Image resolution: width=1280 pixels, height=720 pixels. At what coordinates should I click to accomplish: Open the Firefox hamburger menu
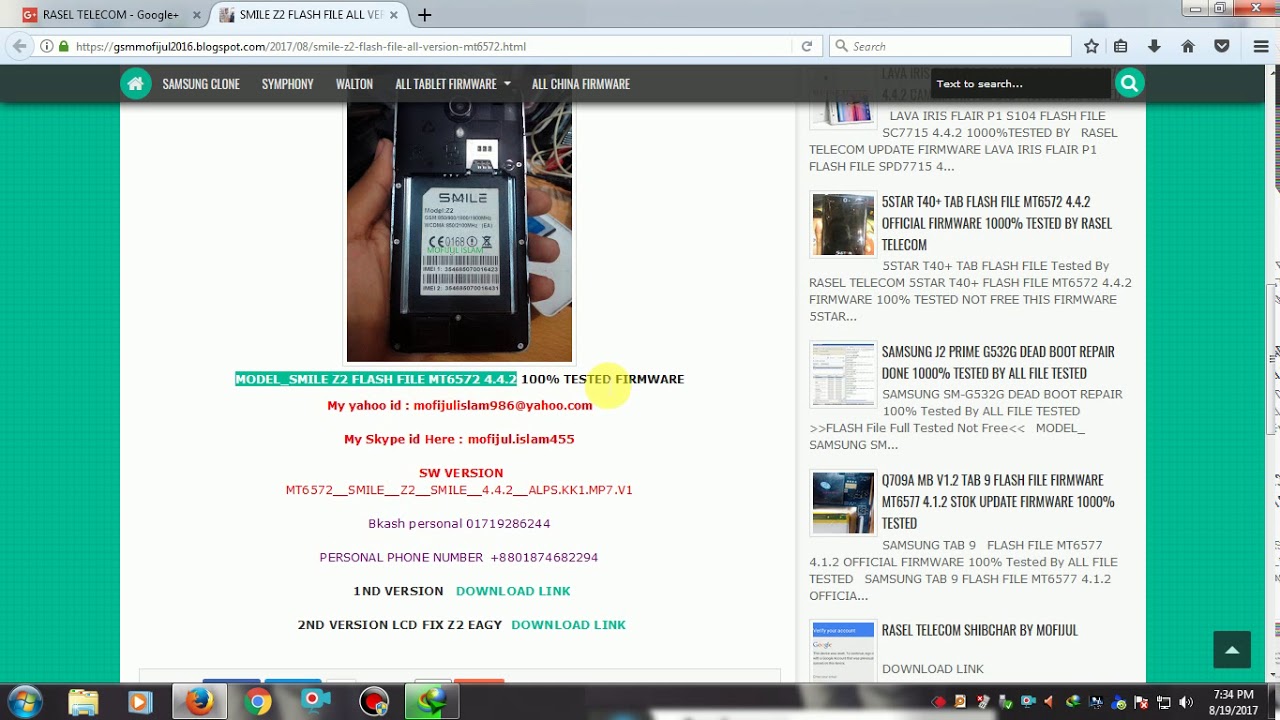tap(1261, 46)
